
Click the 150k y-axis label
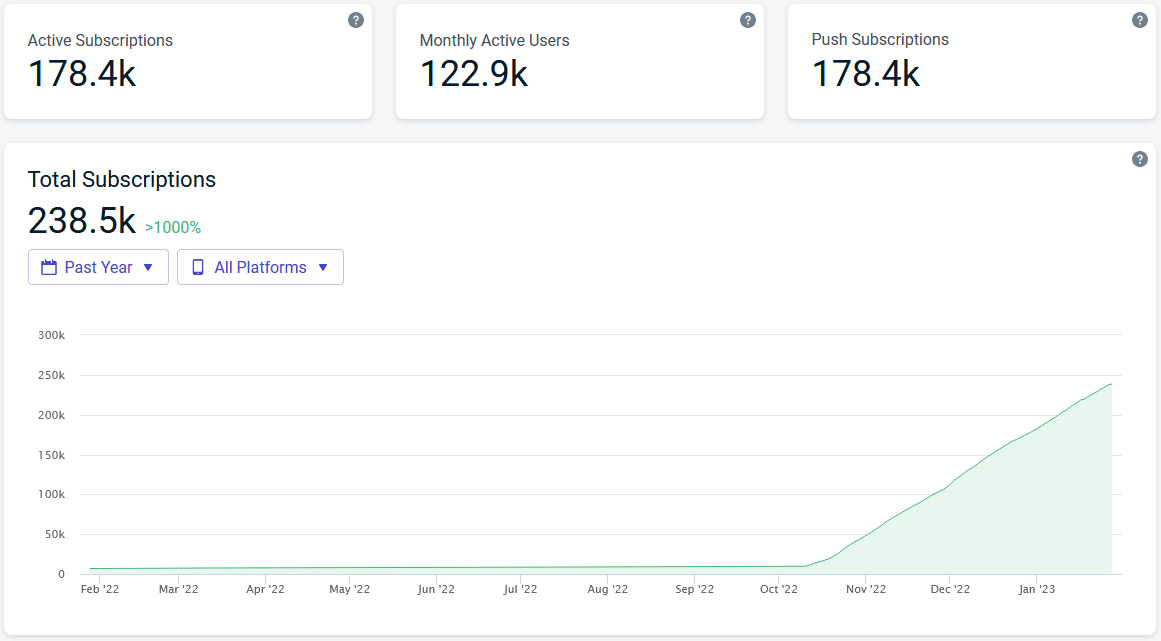[52, 455]
